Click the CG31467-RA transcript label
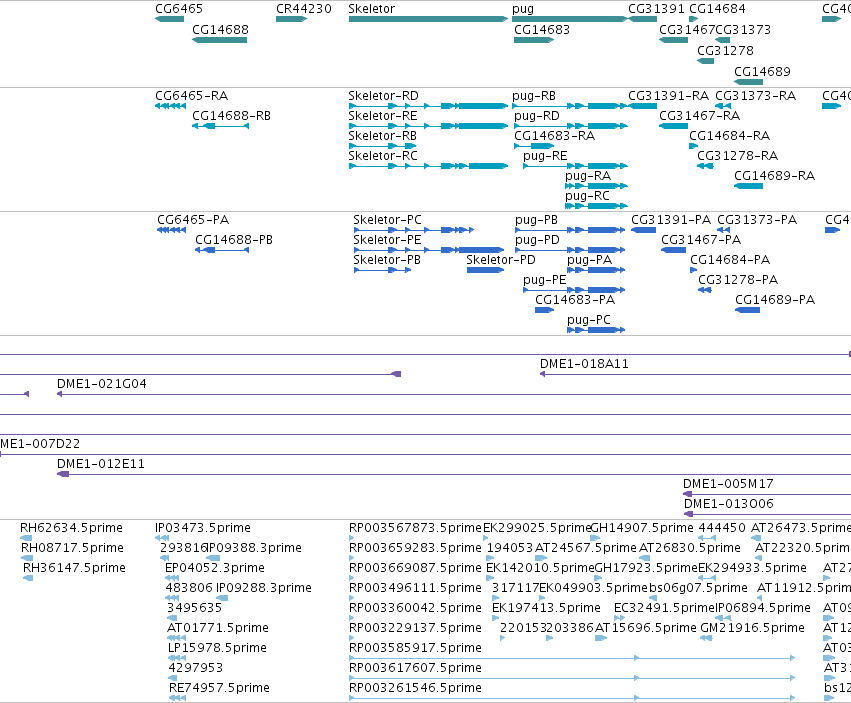The height and width of the screenshot is (703, 851). click(700, 116)
